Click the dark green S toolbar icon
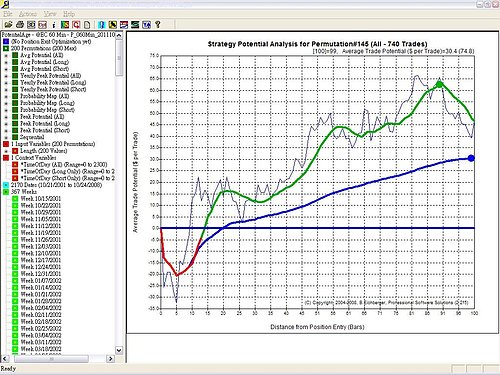This screenshot has width=500, height=375. 135,24
